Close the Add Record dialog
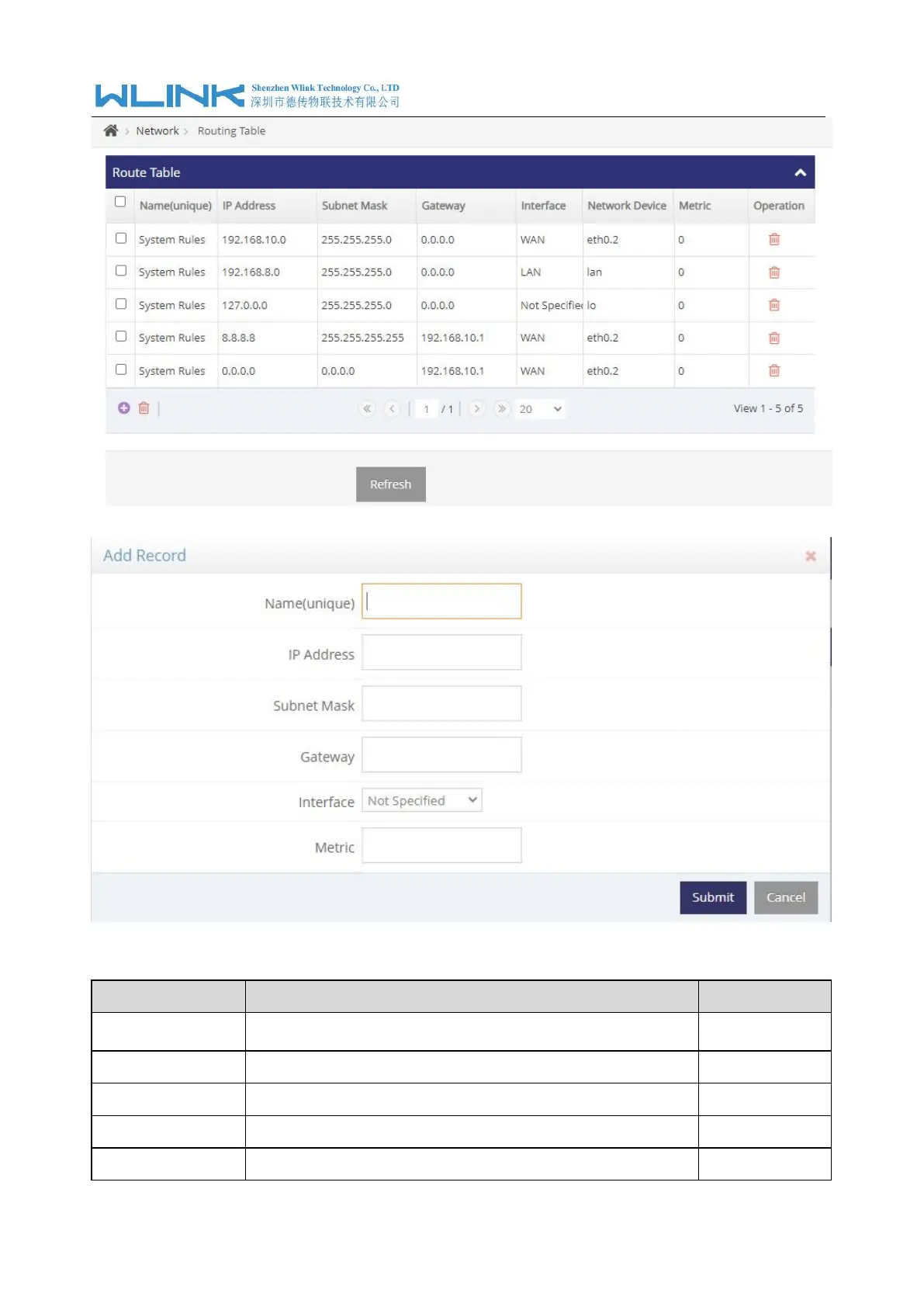This screenshot has width=924, height=1307. pyautogui.click(x=811, y=556)
